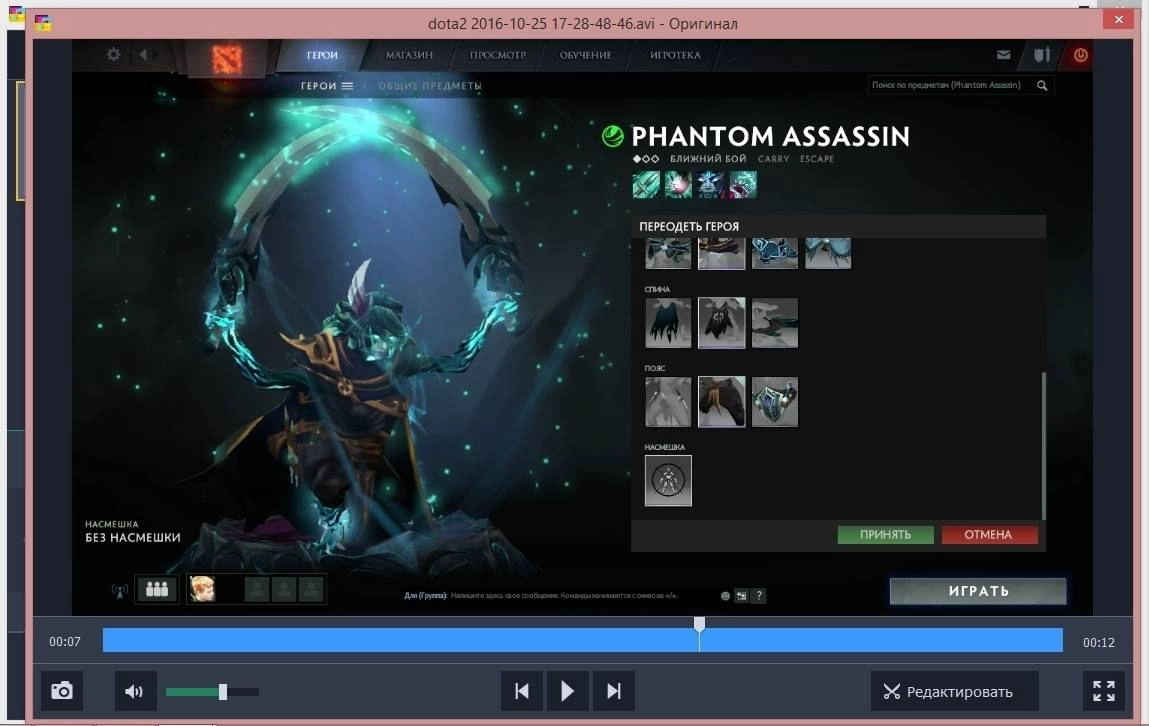The image size is (1149, 726).
Task: Focus the party chat message field
Action: coord(563,596)
